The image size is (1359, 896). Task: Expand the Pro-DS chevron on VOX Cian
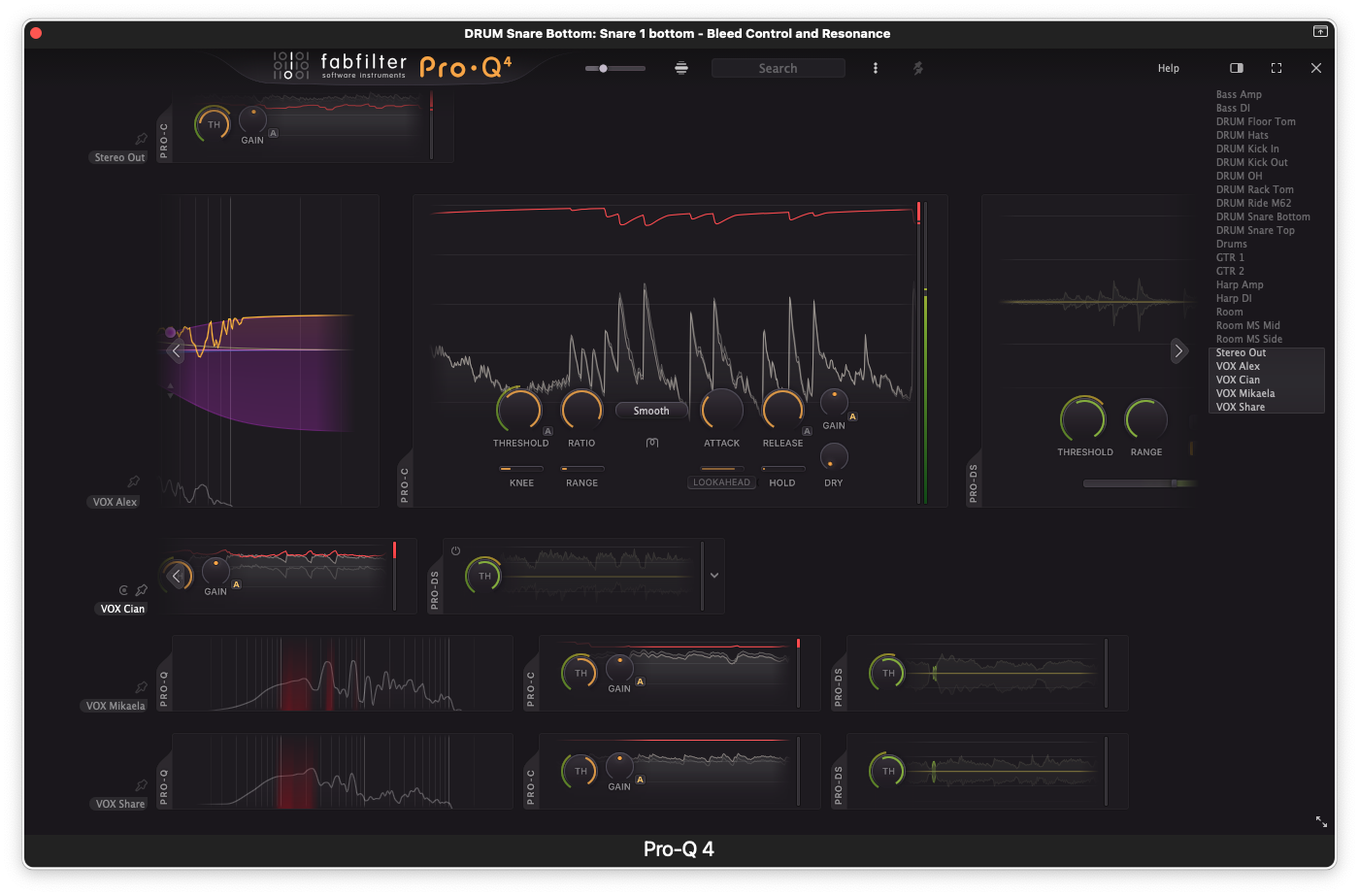(x=714, y=576)
